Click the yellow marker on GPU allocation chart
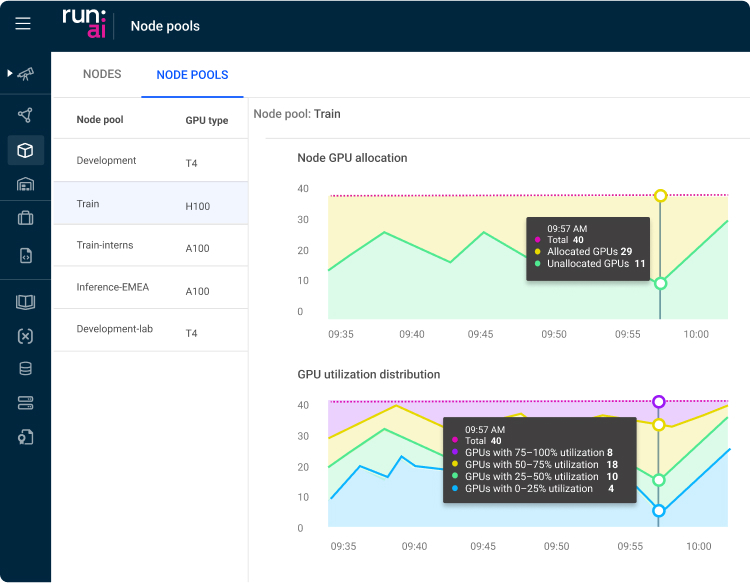Screen dimensions: 750x583 [x=660, y=196]
